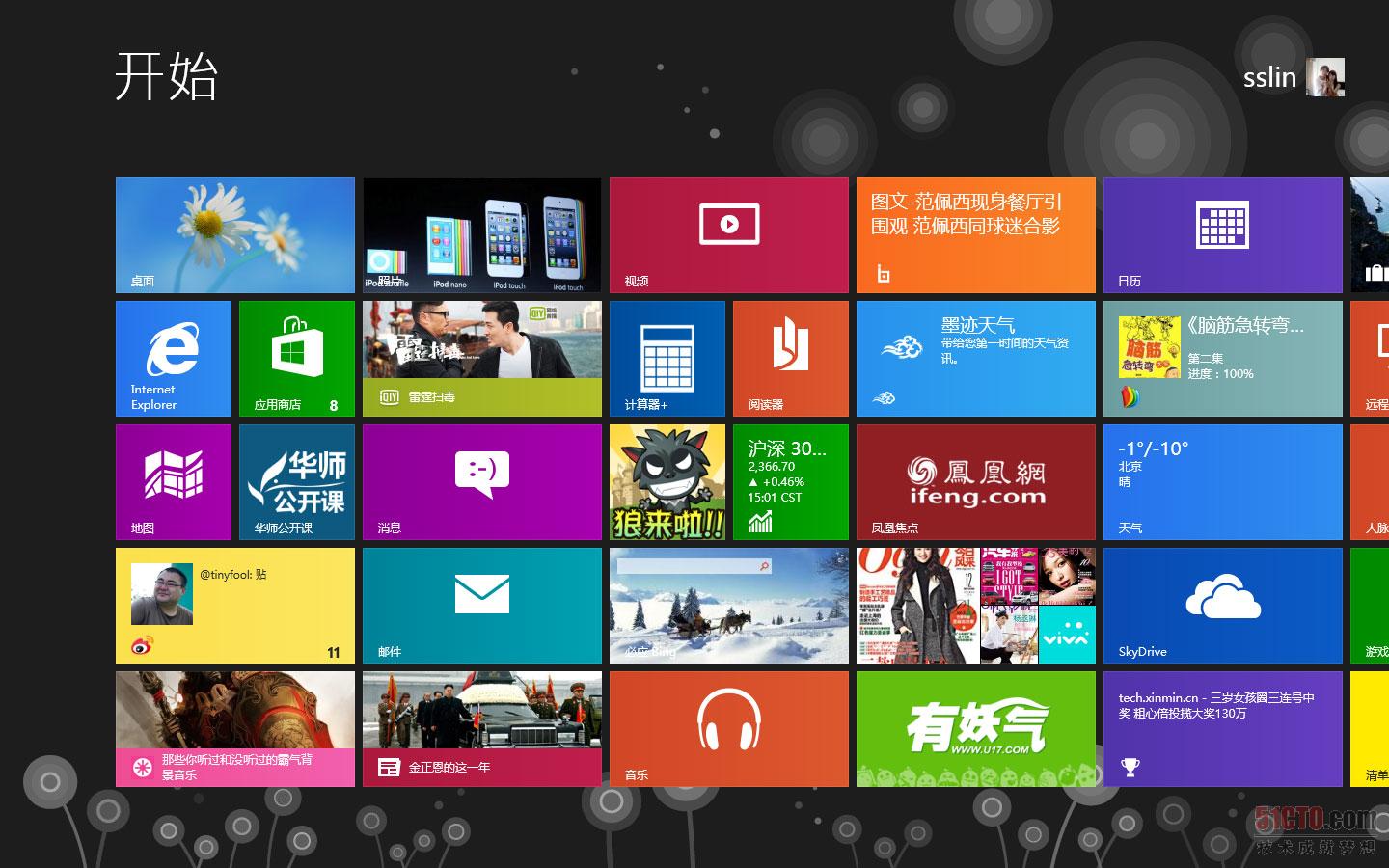This screenshot has width=1389, height=868.
Task: Open the 音乐 music headphones tile
Action: tap(729, 729)
